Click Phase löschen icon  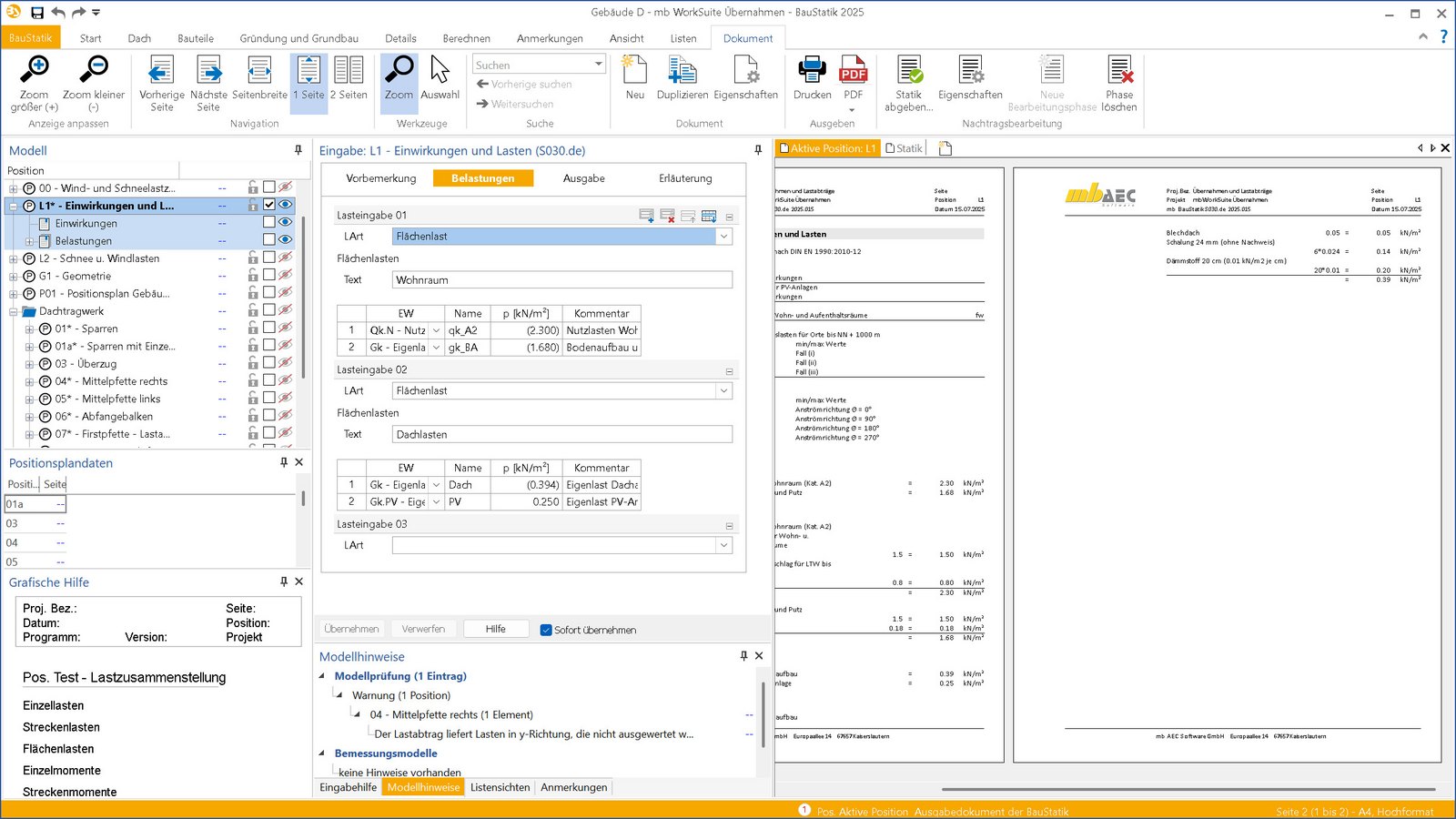click(x=1119, y=70)
